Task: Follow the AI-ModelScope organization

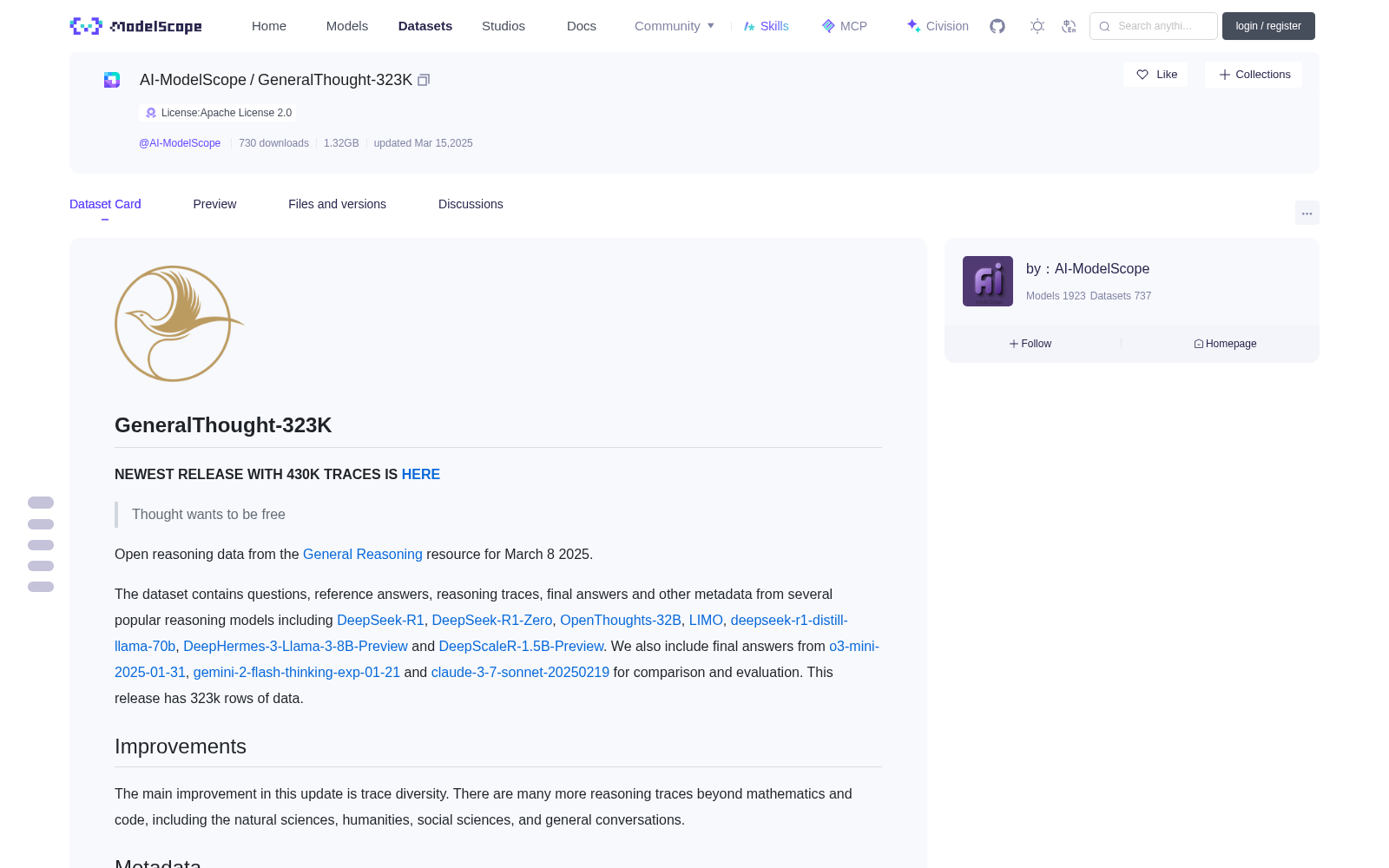Action: [1030, 344]
